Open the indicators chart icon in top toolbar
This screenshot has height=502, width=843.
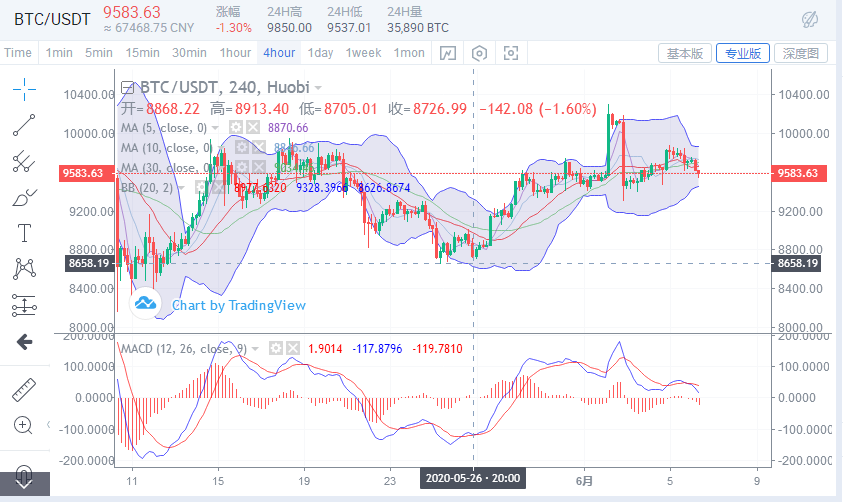[448, 53]
